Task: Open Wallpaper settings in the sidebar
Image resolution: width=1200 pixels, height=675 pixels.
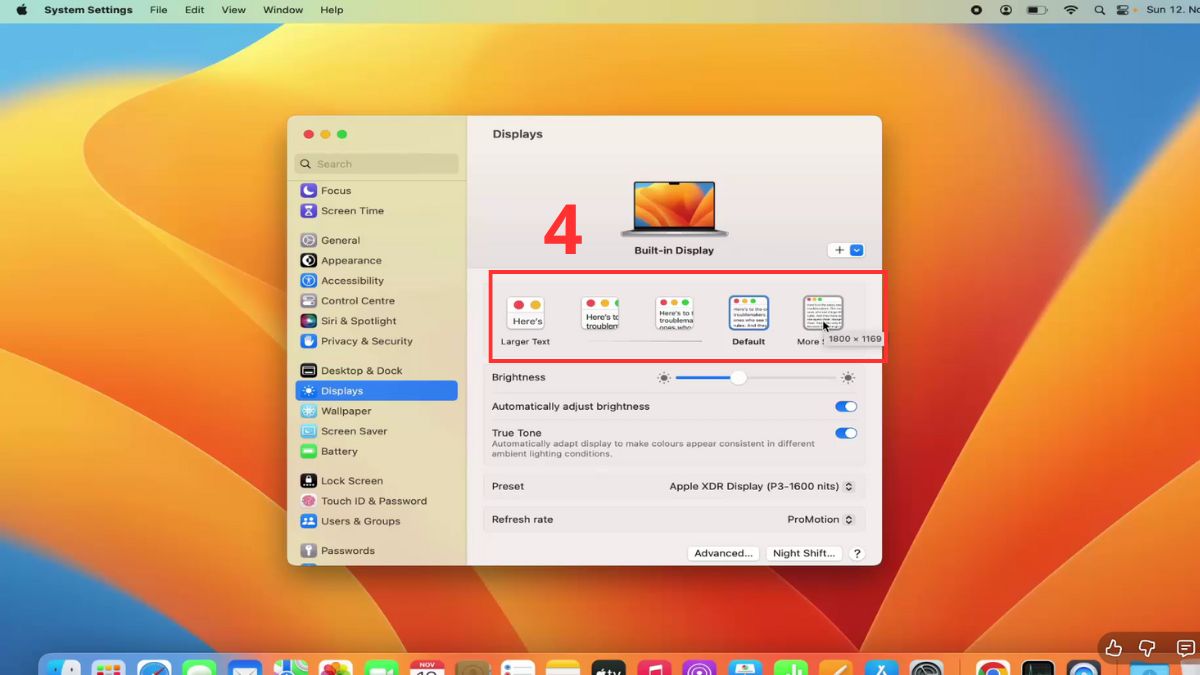Action: (347, 411)
